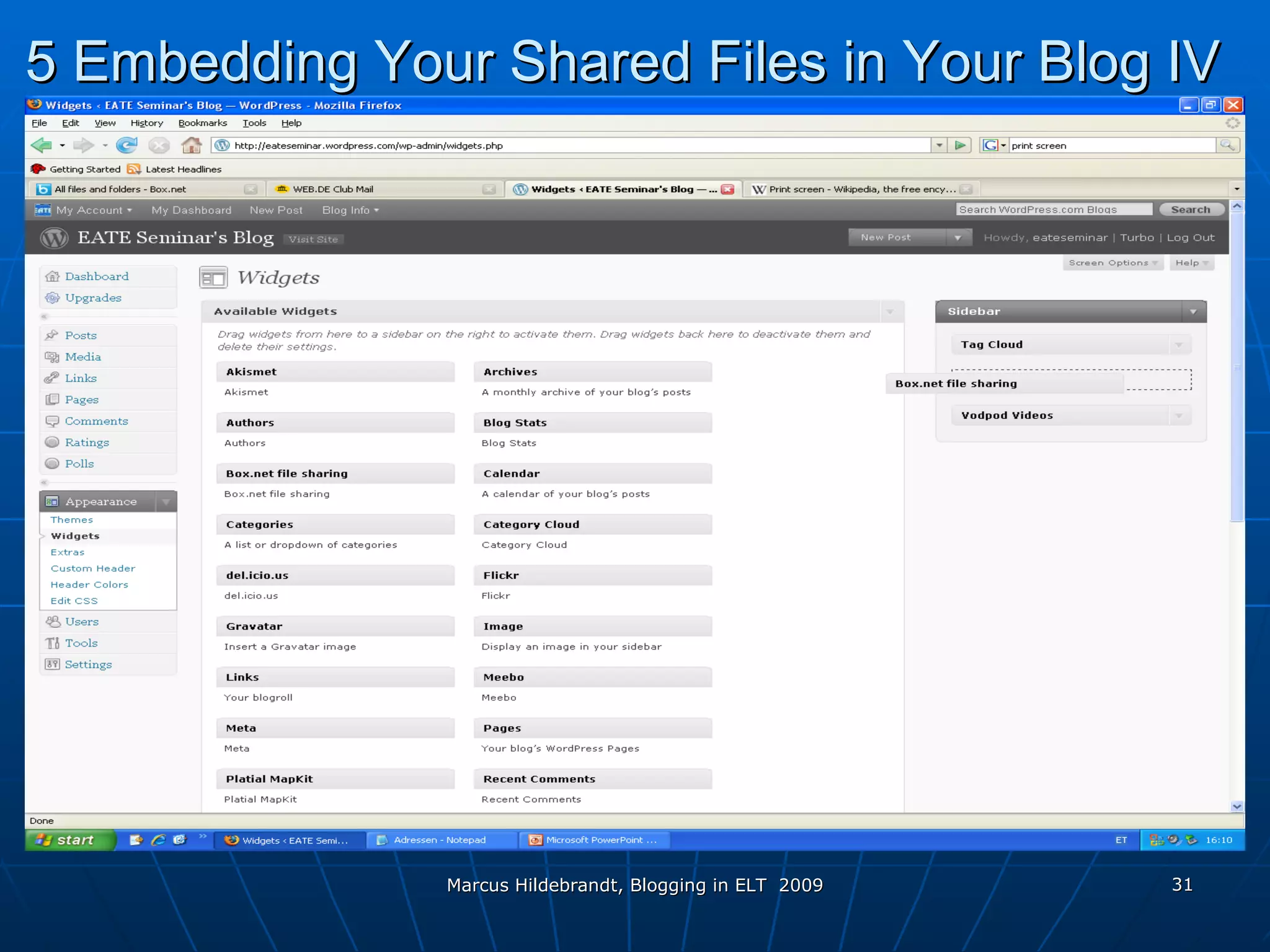Open Internet Explorer from quick launch
The height and width of the screenshot is (952, 1270).
click(x=158, y=840)
